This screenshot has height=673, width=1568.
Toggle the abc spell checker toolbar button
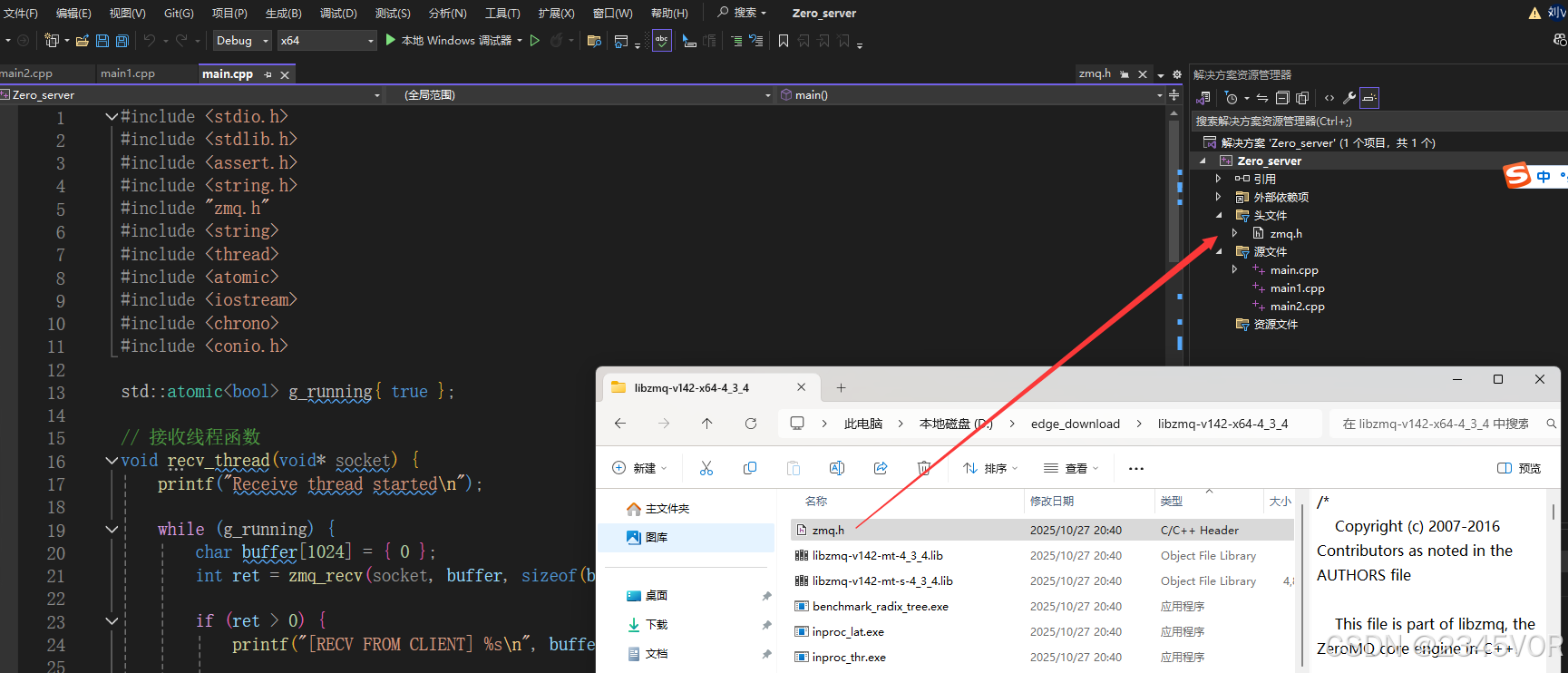pyautogui.click(x=662, y=41)
